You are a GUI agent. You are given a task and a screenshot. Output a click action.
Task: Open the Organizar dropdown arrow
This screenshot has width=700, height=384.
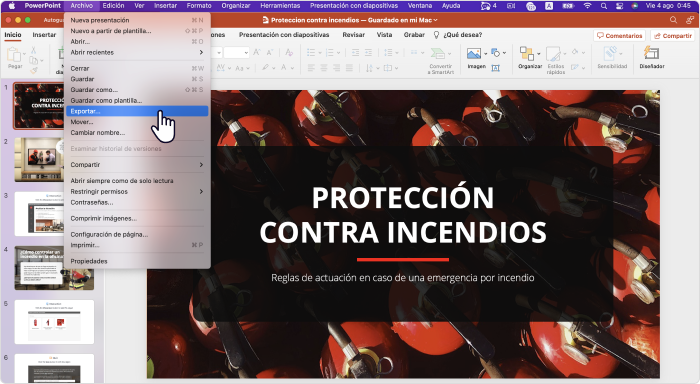[538, 53]
